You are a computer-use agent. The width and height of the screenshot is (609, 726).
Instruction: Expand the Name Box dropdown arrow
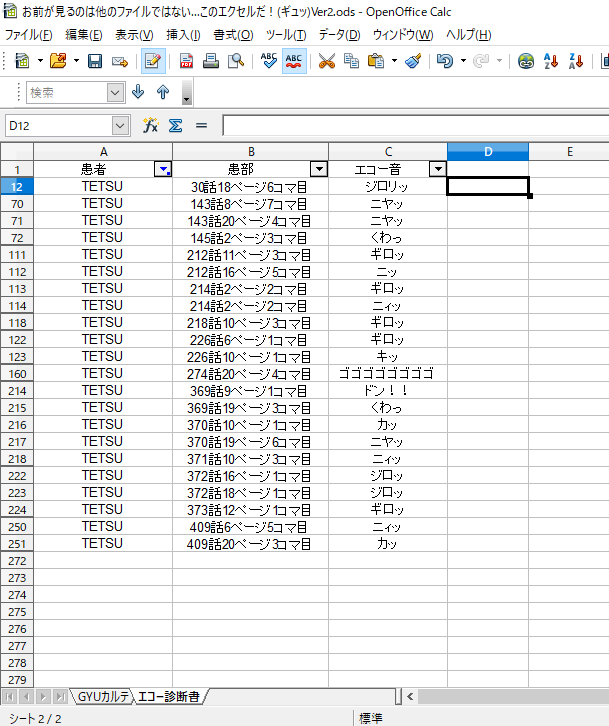click(120, 125)
